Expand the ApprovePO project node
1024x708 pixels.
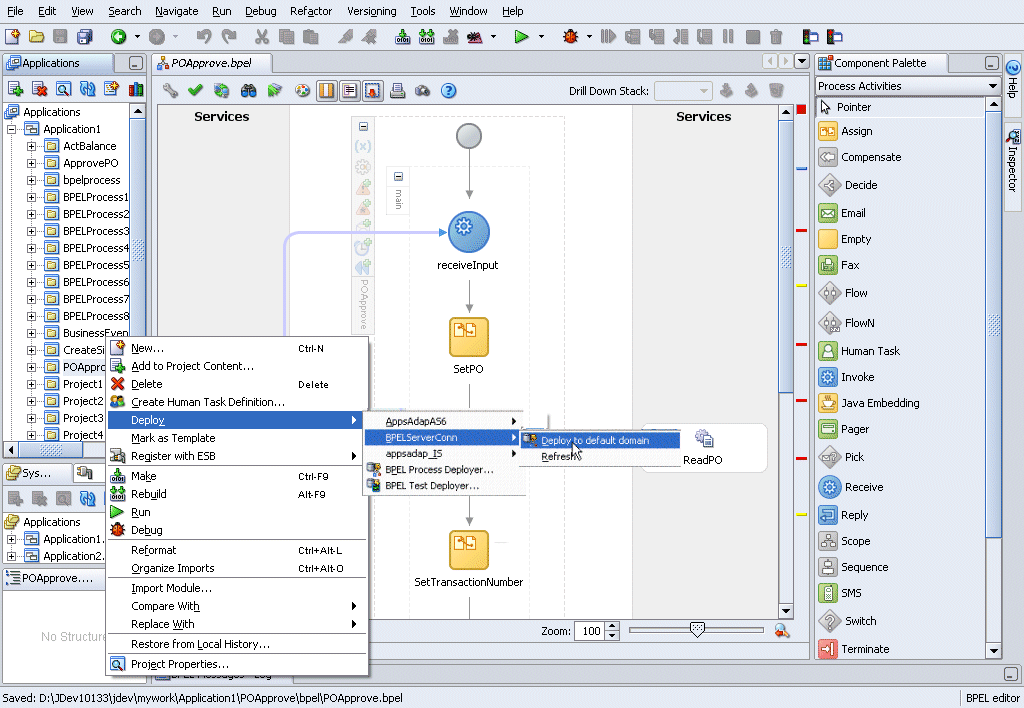[31, 163]
